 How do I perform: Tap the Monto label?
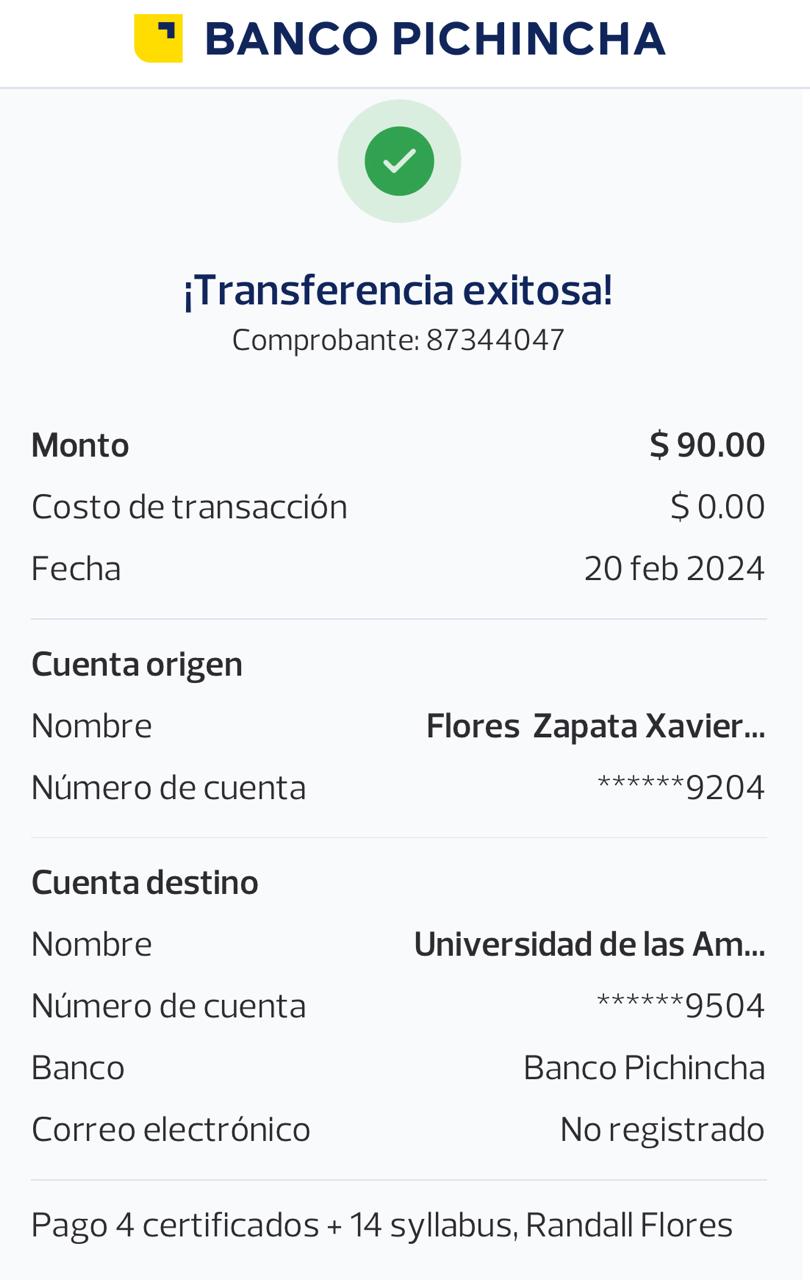point(80,445)
